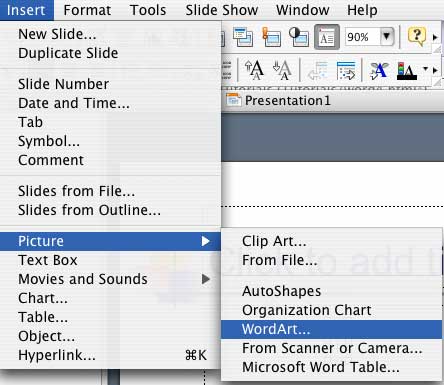Click the line spacing toolbar icon
The height and width of the screenshot is (385, 444).
226,70
